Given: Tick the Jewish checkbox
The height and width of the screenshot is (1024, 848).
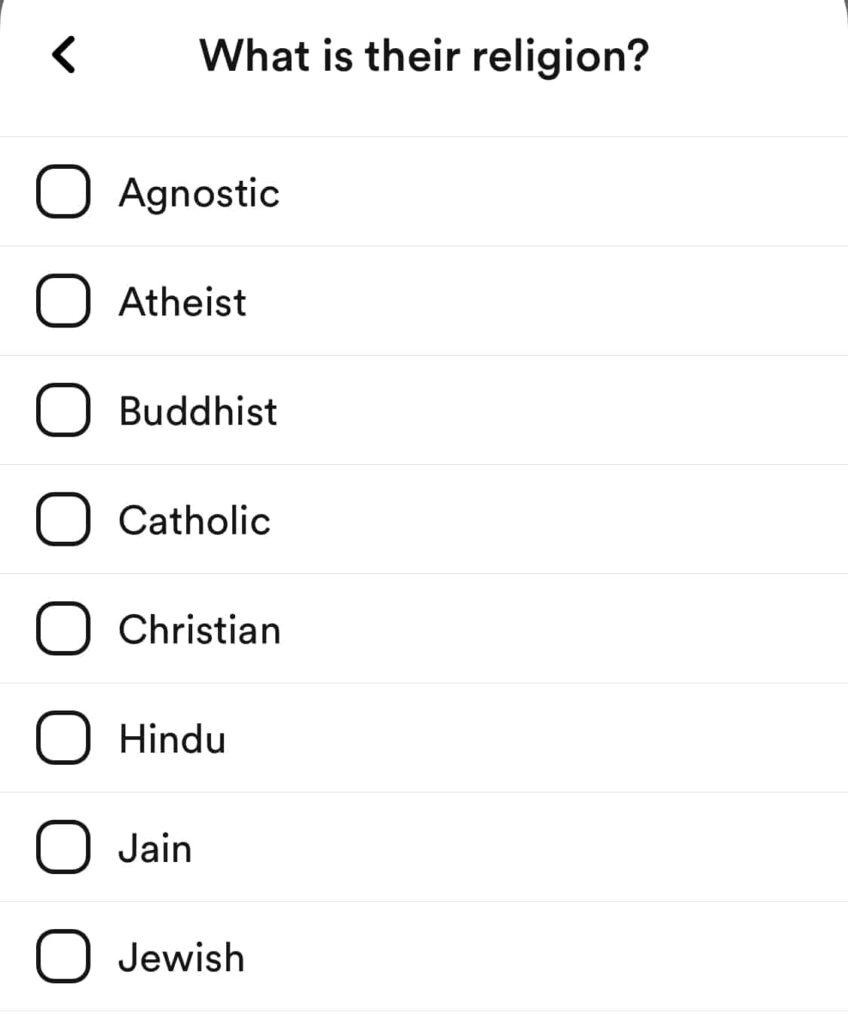Looking at the screenshot, I should (x=64, y=958).
